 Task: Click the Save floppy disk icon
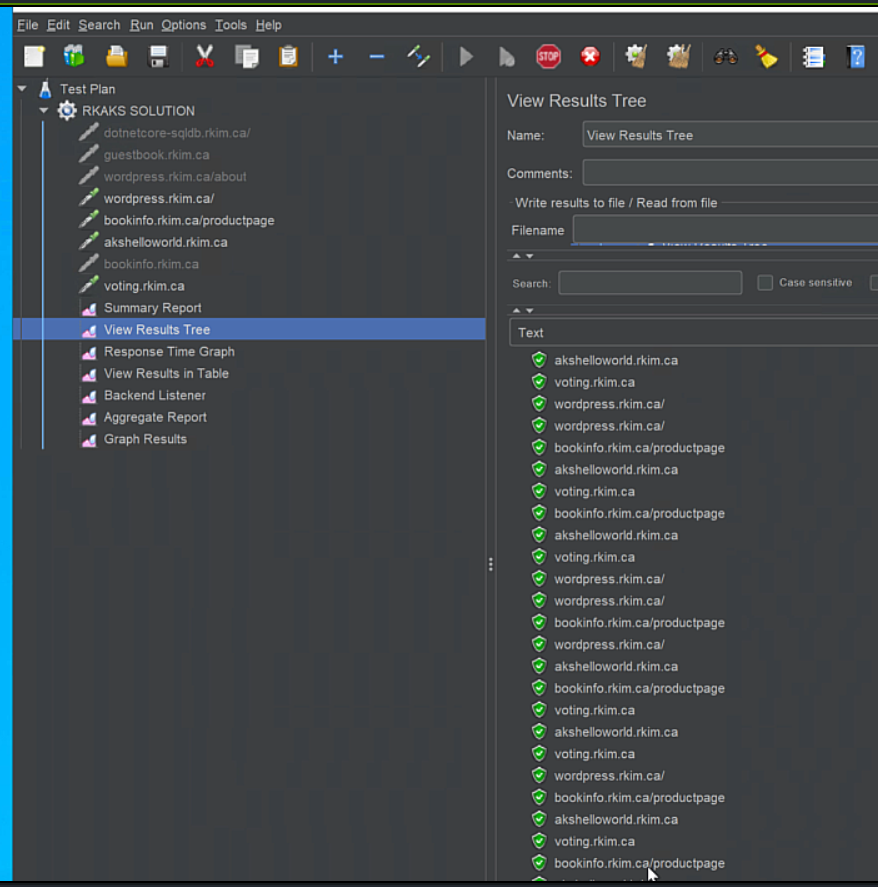point(158,57)
